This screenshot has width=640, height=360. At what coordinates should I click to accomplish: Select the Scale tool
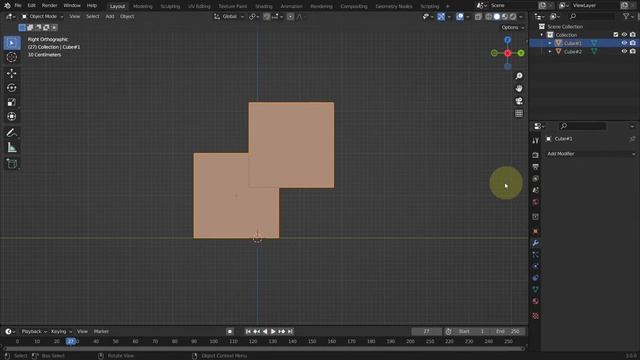pyautogui.click(x=12, y=102)
